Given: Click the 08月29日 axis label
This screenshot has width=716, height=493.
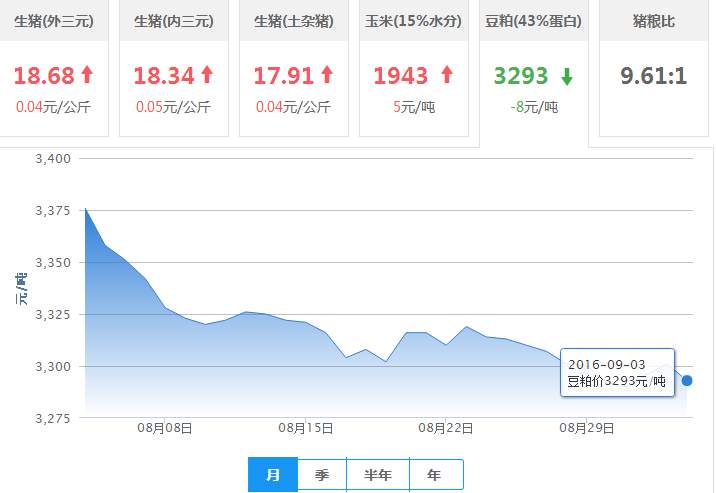Looking at the screenshot, I should 587,428.
